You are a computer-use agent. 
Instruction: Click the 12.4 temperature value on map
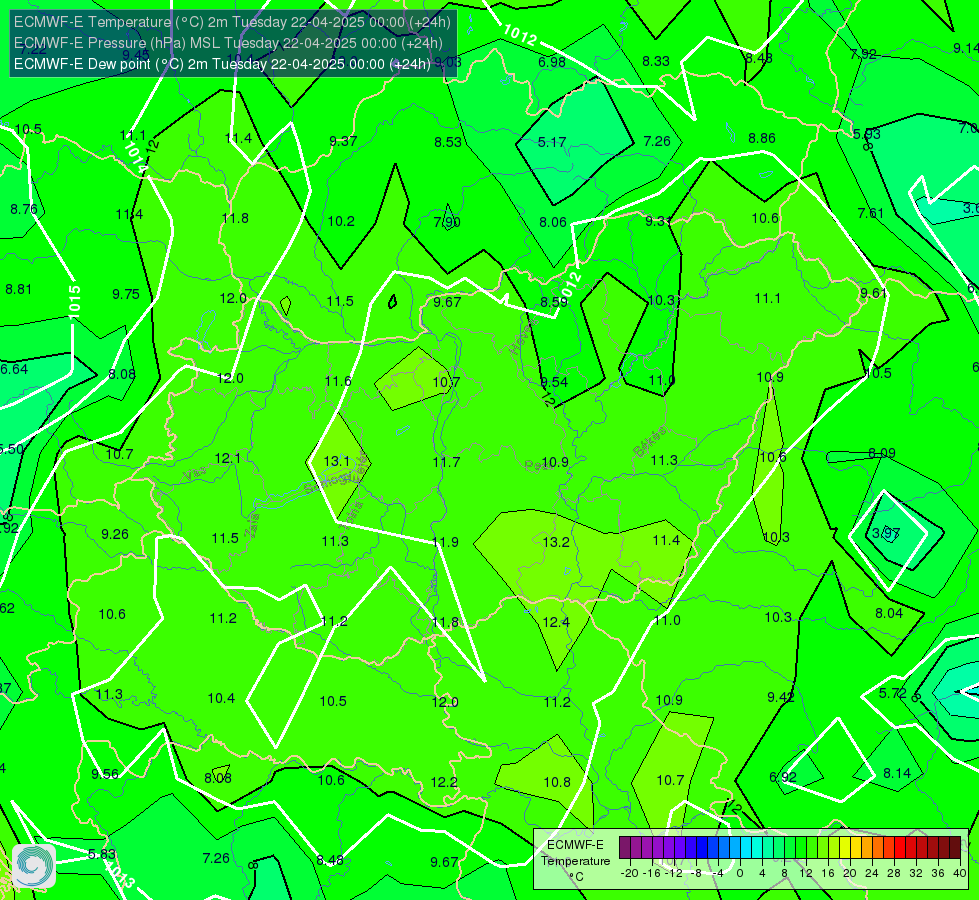pos(556,622)
